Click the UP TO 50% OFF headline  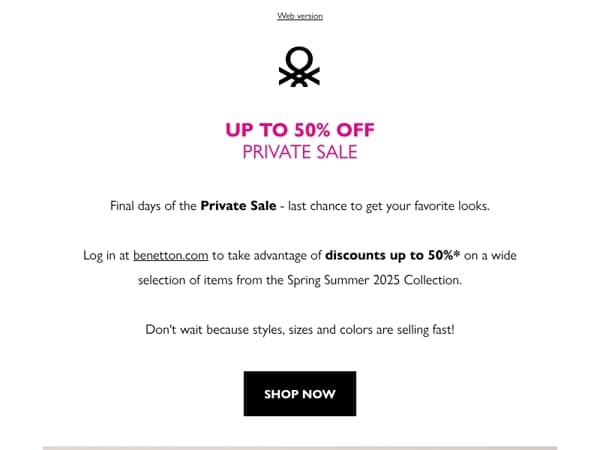pos(300,130)
